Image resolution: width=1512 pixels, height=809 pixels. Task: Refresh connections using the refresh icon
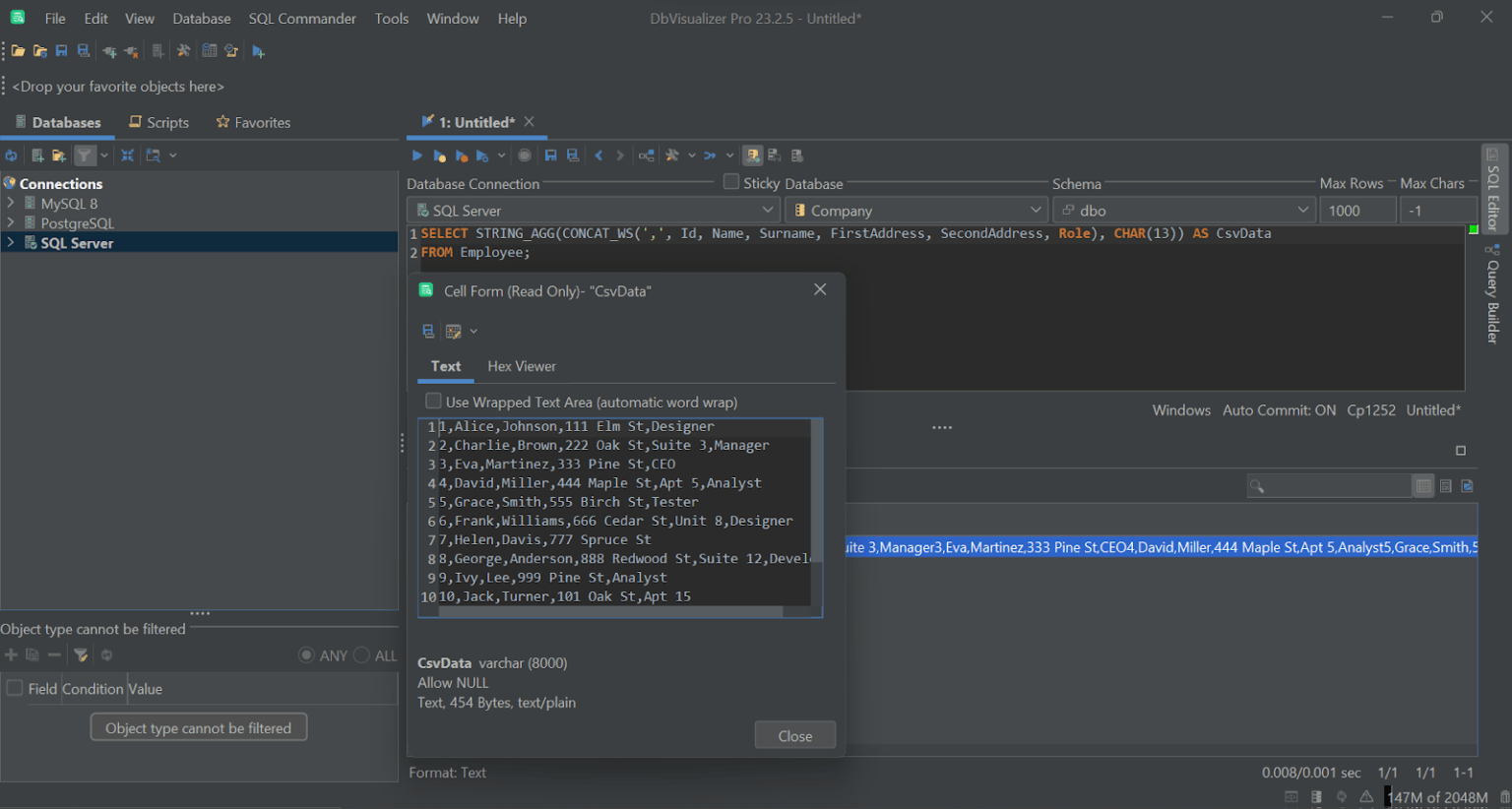(x=12, y=155)
